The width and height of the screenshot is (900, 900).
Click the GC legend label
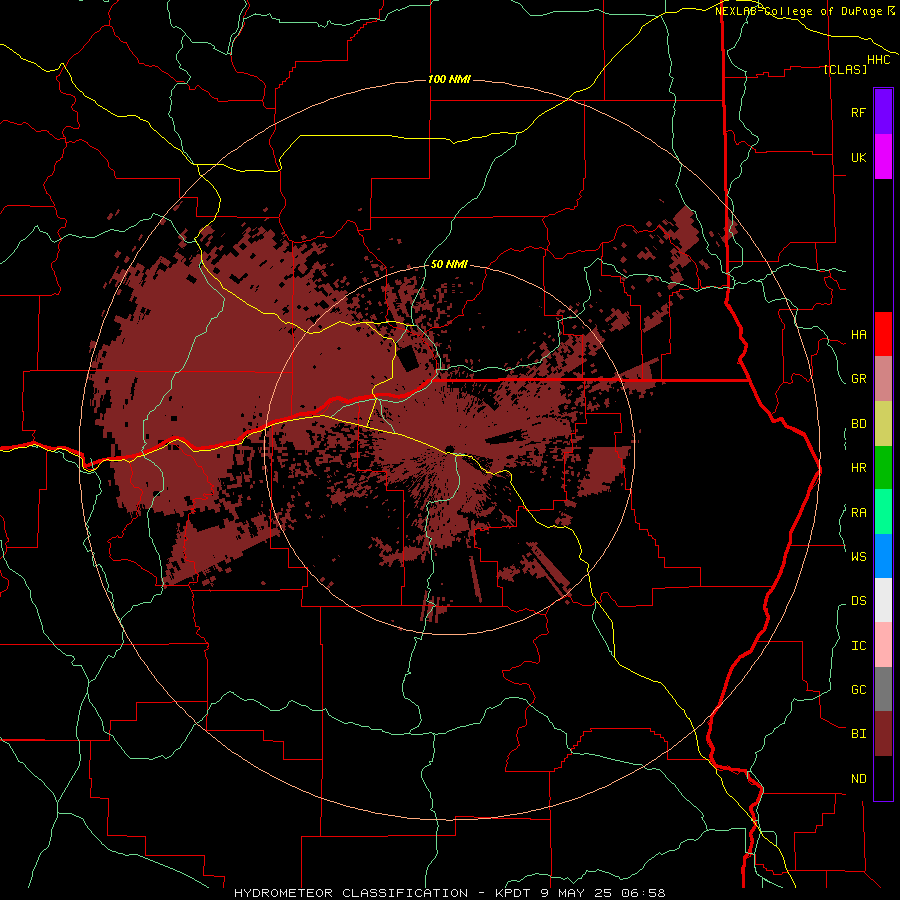(858, 690)
